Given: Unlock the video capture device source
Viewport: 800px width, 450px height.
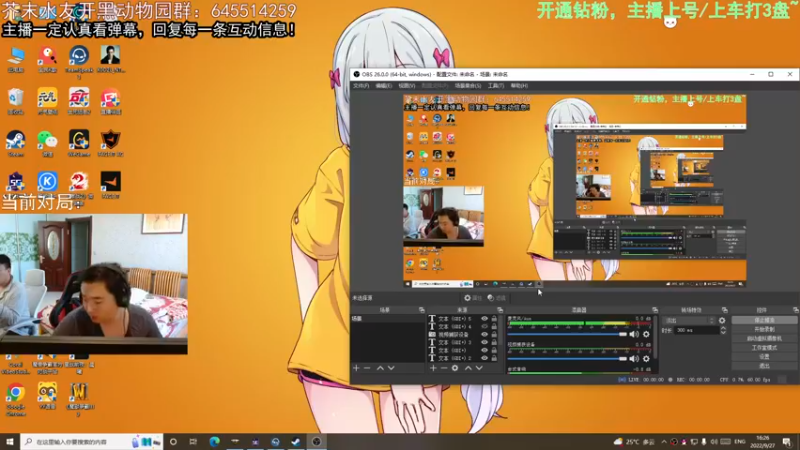Looking at the screenshot, I should (x=494, y=334).
